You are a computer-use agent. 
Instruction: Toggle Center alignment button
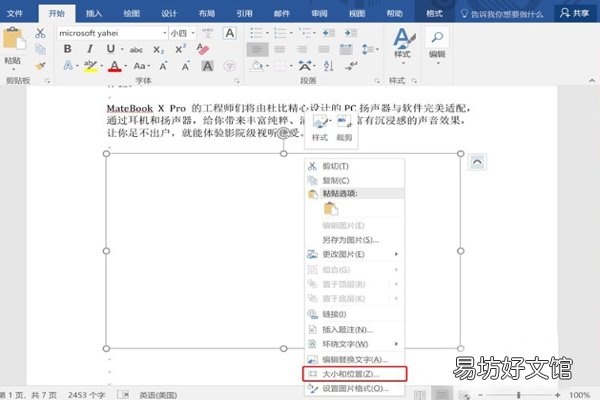point(279,49)
